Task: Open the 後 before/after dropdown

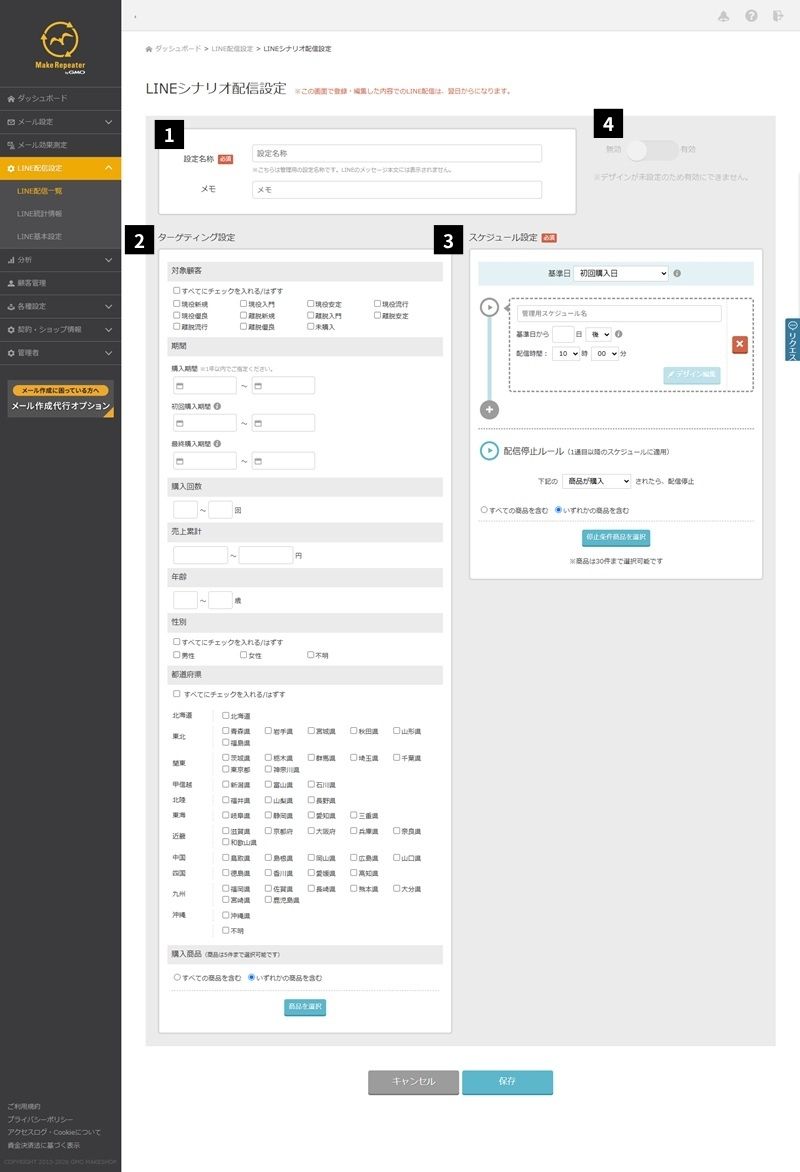Action: [x=599, y=334]
